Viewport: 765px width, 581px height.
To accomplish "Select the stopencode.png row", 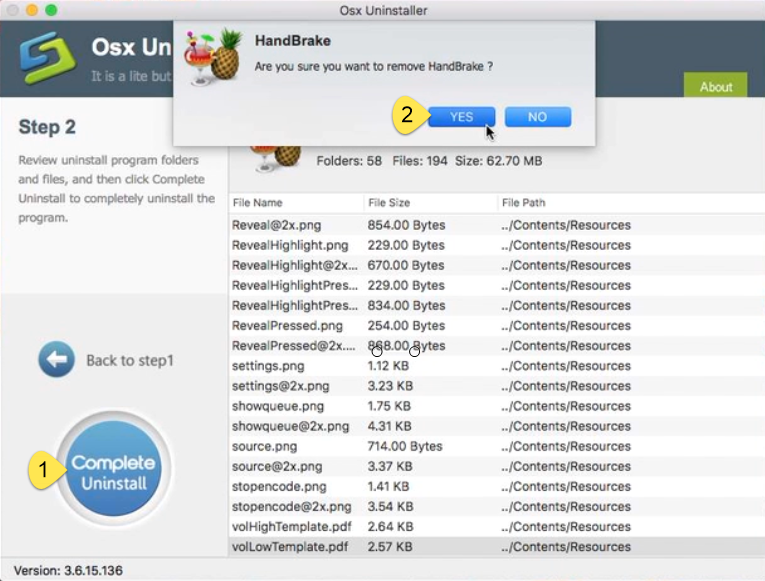I will [x=279, y=487].
